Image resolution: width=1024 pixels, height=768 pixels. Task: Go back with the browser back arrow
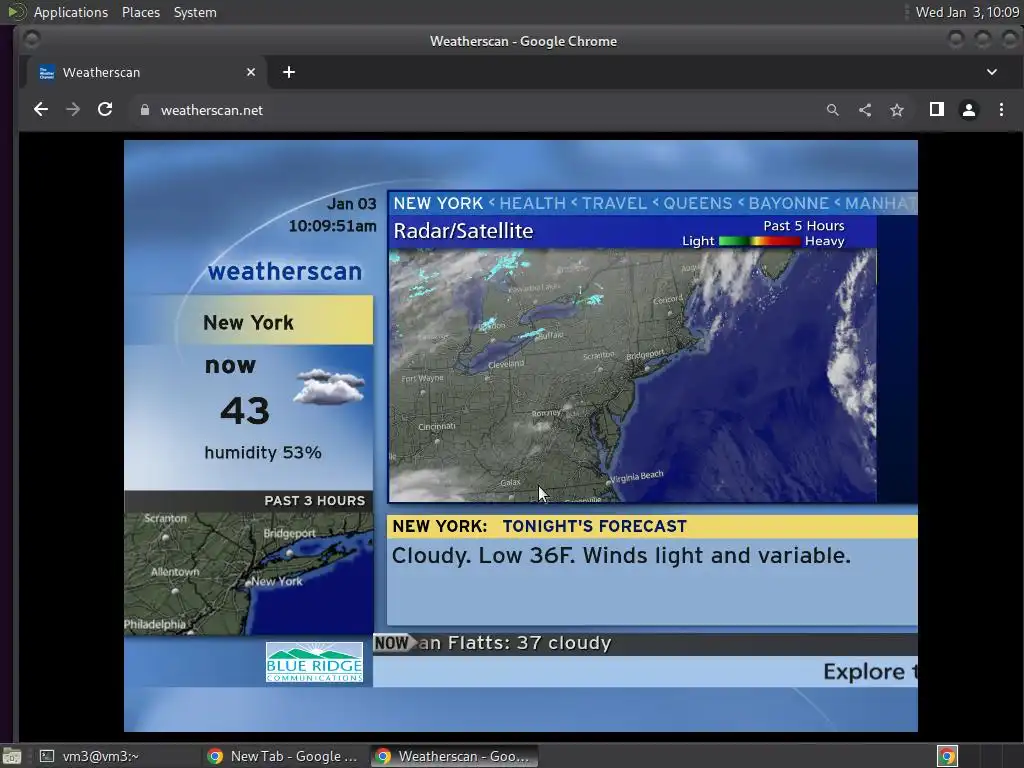40,110
